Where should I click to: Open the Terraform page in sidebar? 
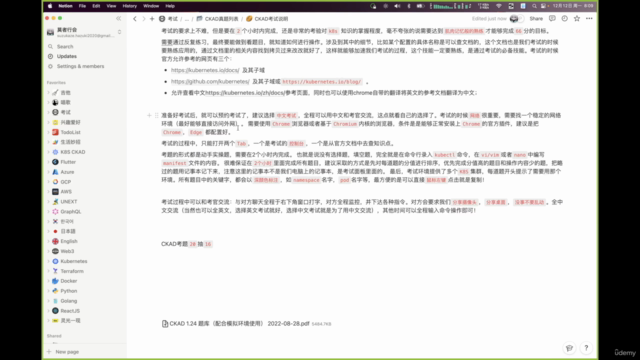(72, 271)
